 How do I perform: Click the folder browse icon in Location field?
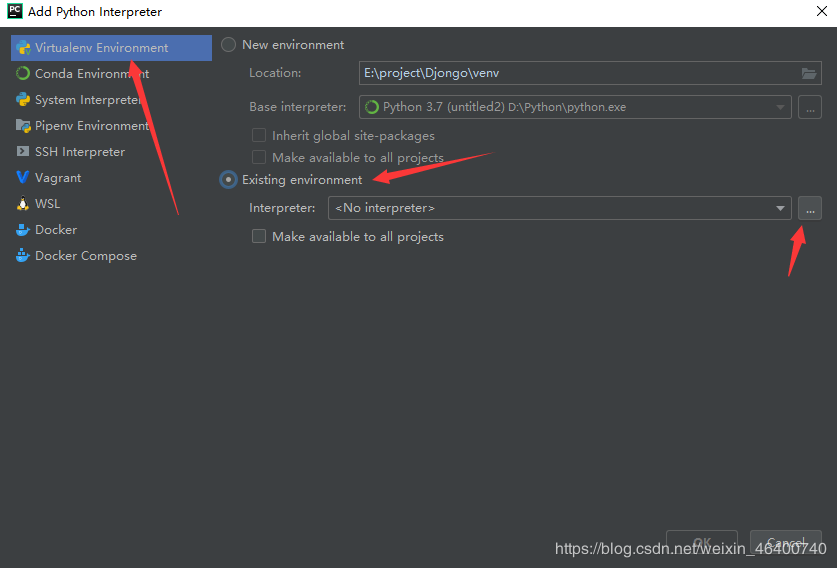tap(809, 74)
